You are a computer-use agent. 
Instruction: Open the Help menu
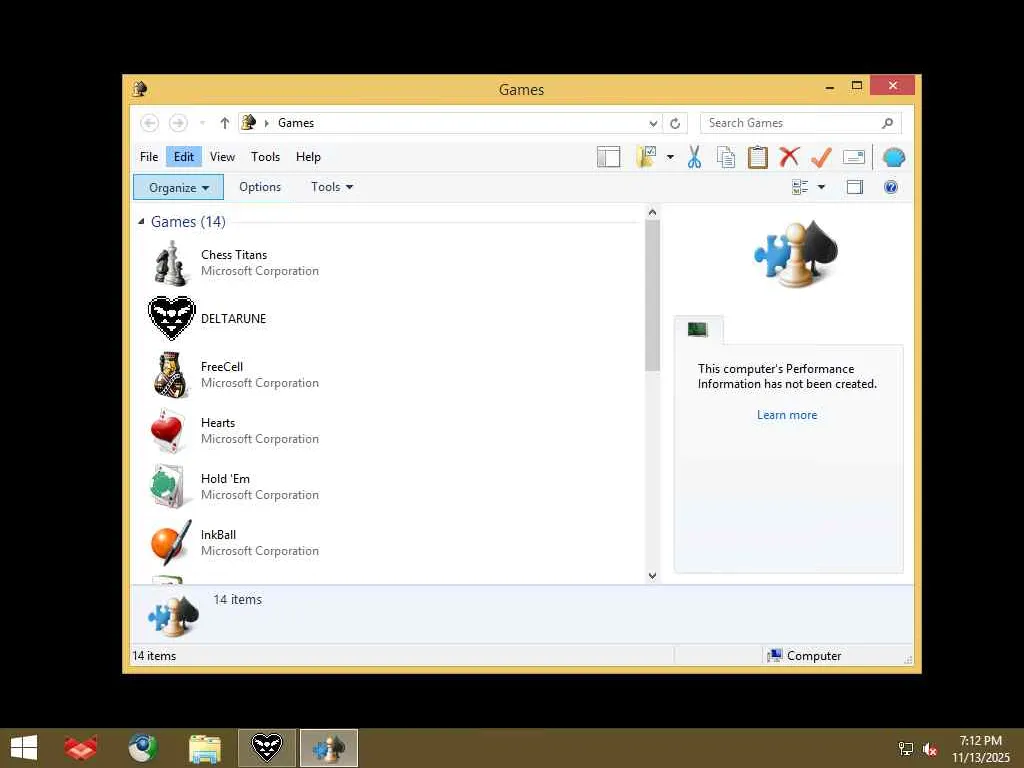pos(308,157)
